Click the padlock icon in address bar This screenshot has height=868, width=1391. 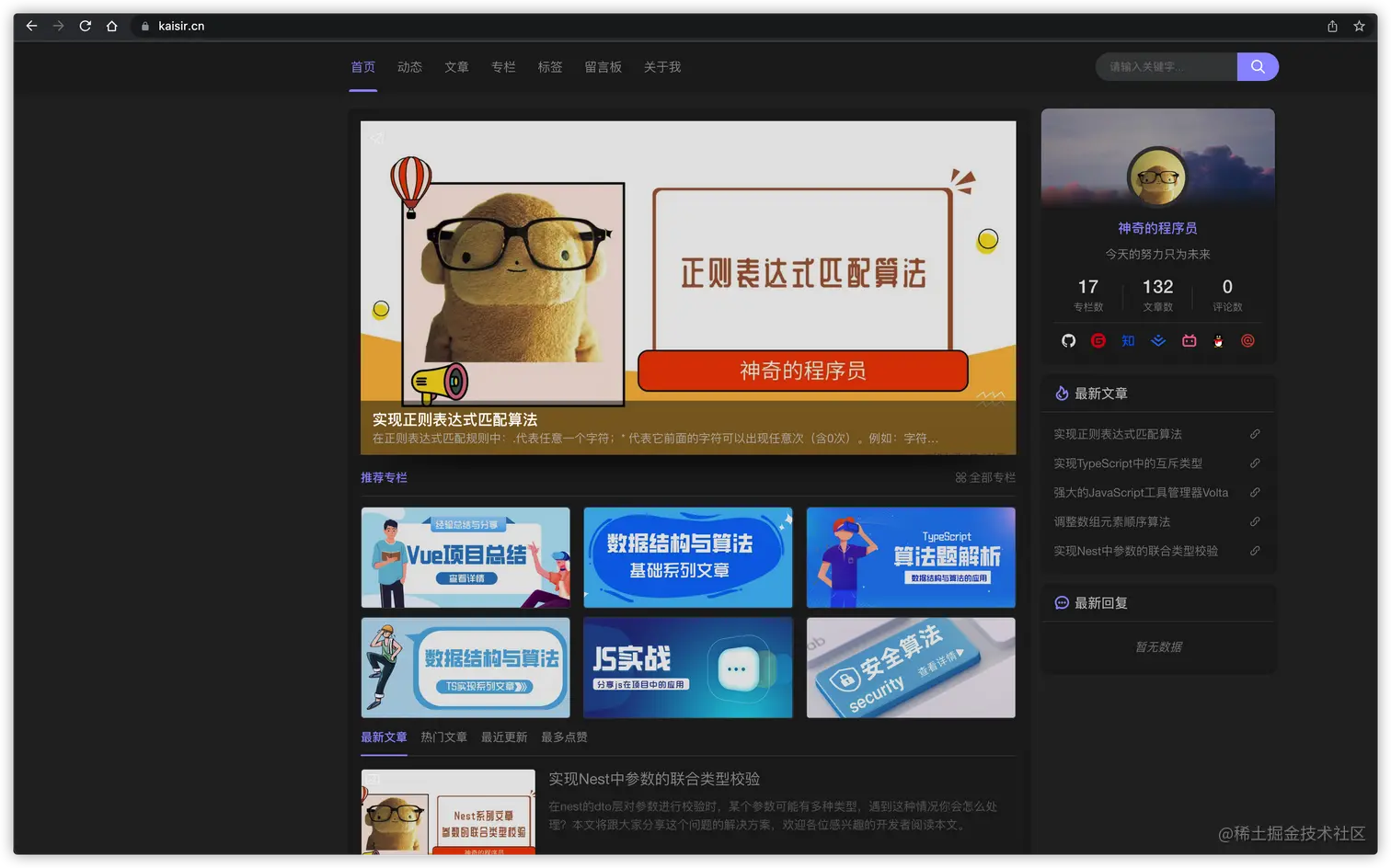(x=144, y=26)
